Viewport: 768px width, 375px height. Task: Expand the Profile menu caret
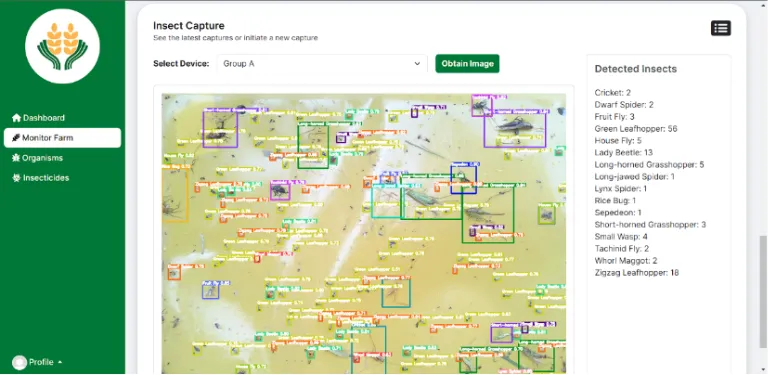point(60,362)
